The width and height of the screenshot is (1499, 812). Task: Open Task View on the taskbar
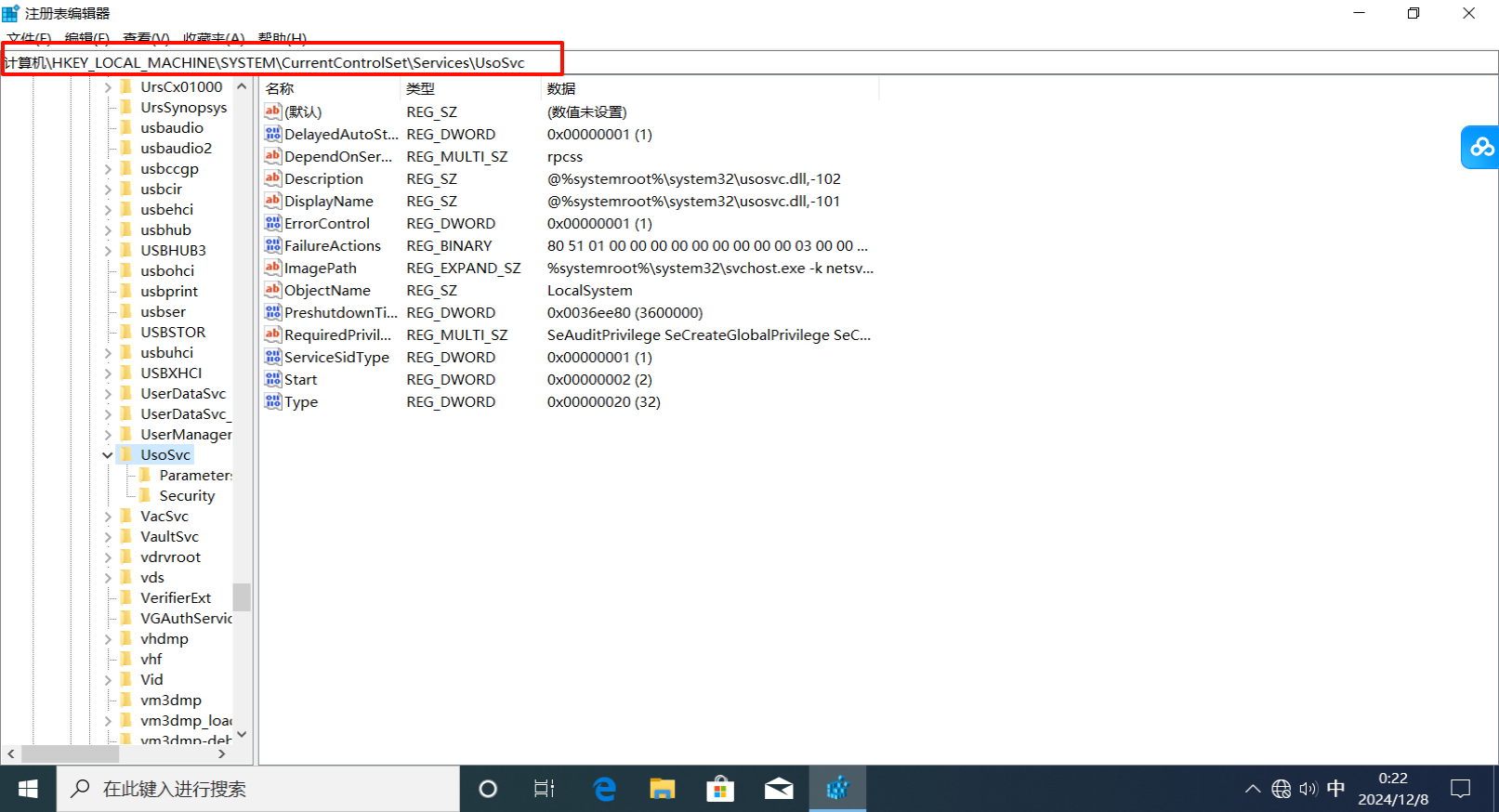[x=545, y=789]
